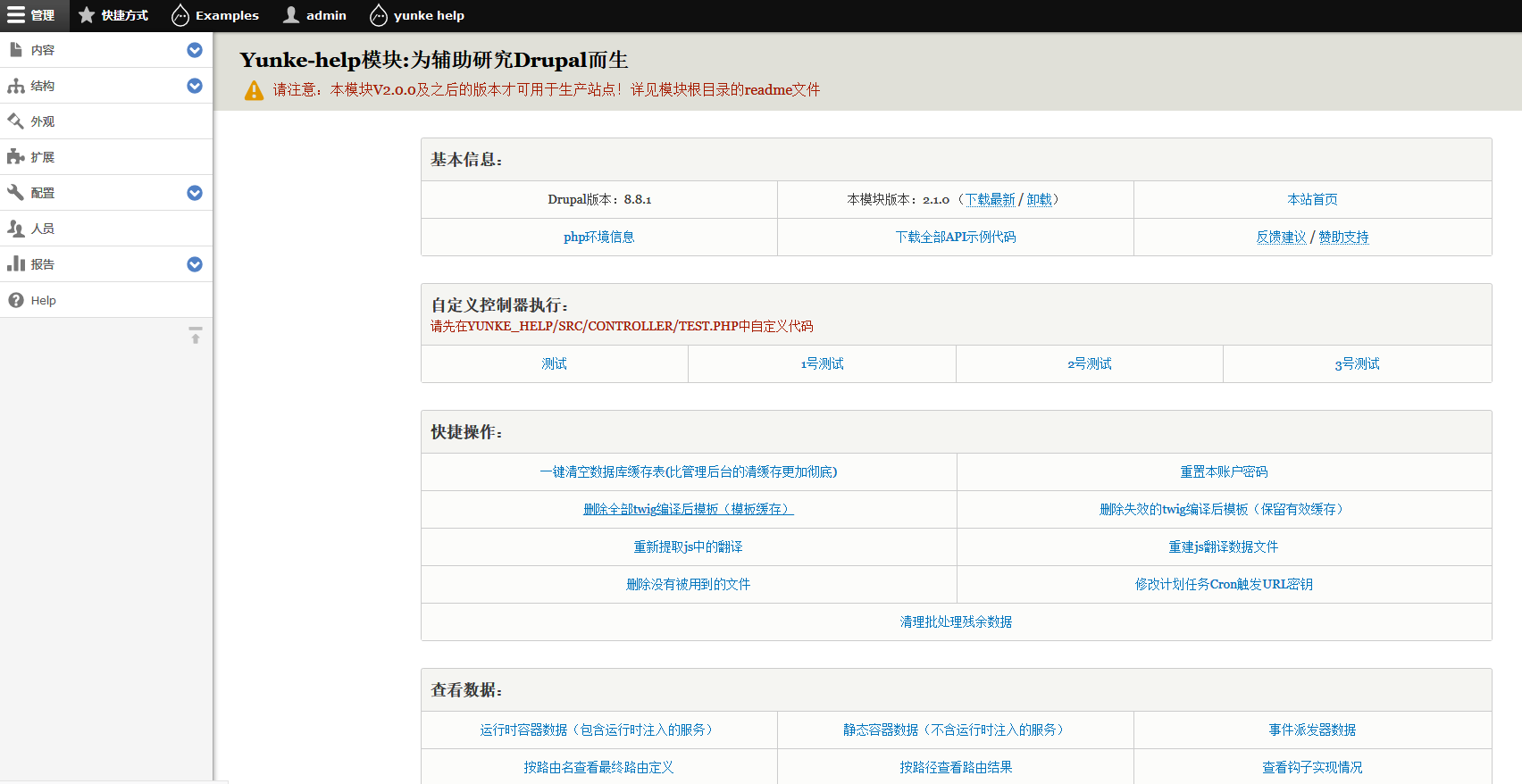Open 事件派发器数据 link
1522x784 pixels.
coord(1312,730)
